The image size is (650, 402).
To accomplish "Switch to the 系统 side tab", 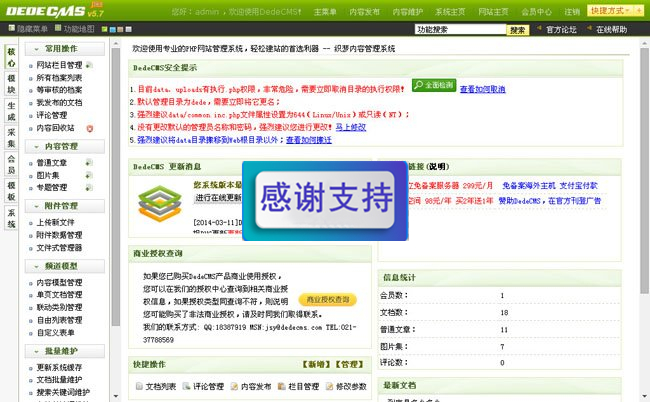I will 11,218.
